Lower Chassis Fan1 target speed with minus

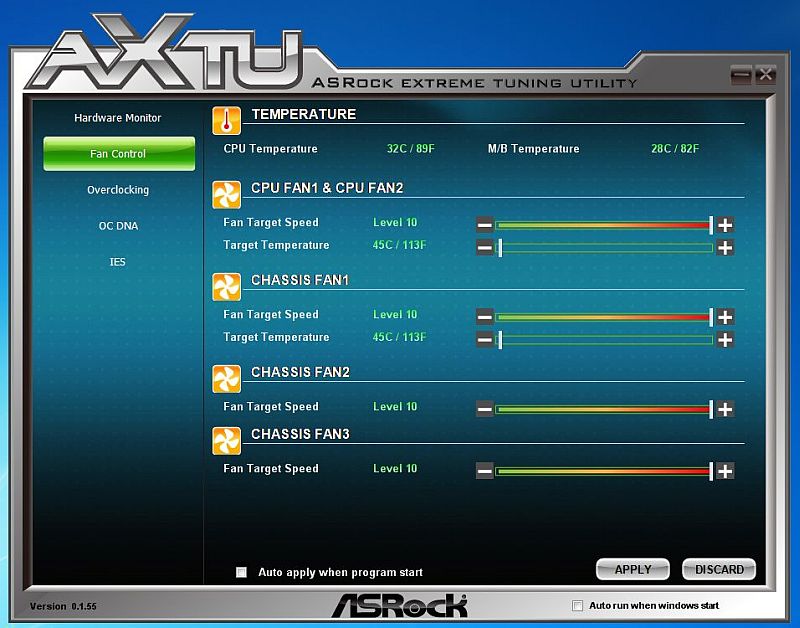(485, 317)
